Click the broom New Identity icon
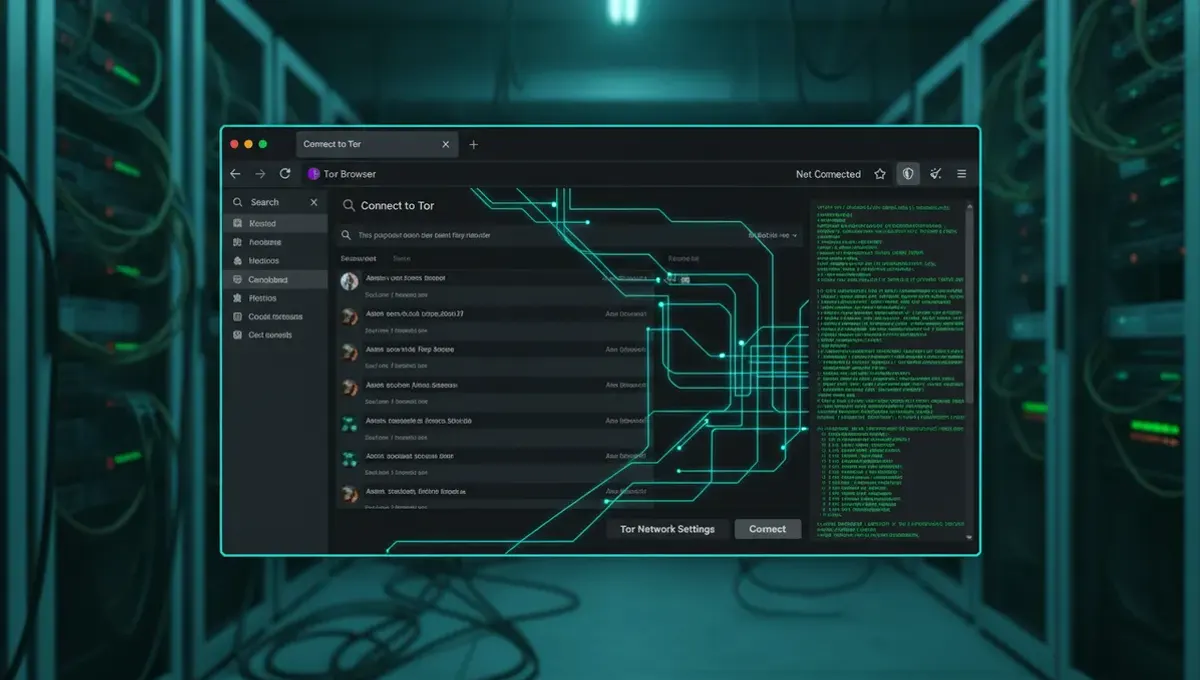This screenshot has height=680, width=1200. coord(936,174)
